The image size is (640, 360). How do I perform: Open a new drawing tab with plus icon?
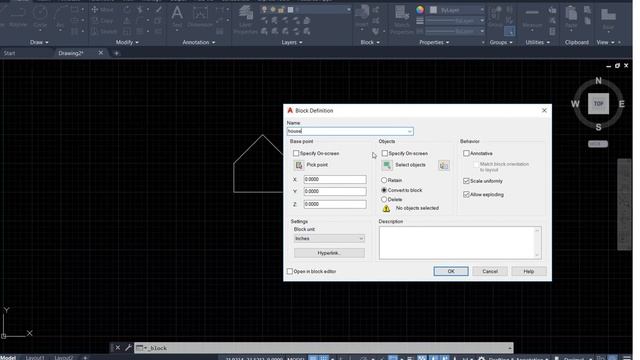116,53
